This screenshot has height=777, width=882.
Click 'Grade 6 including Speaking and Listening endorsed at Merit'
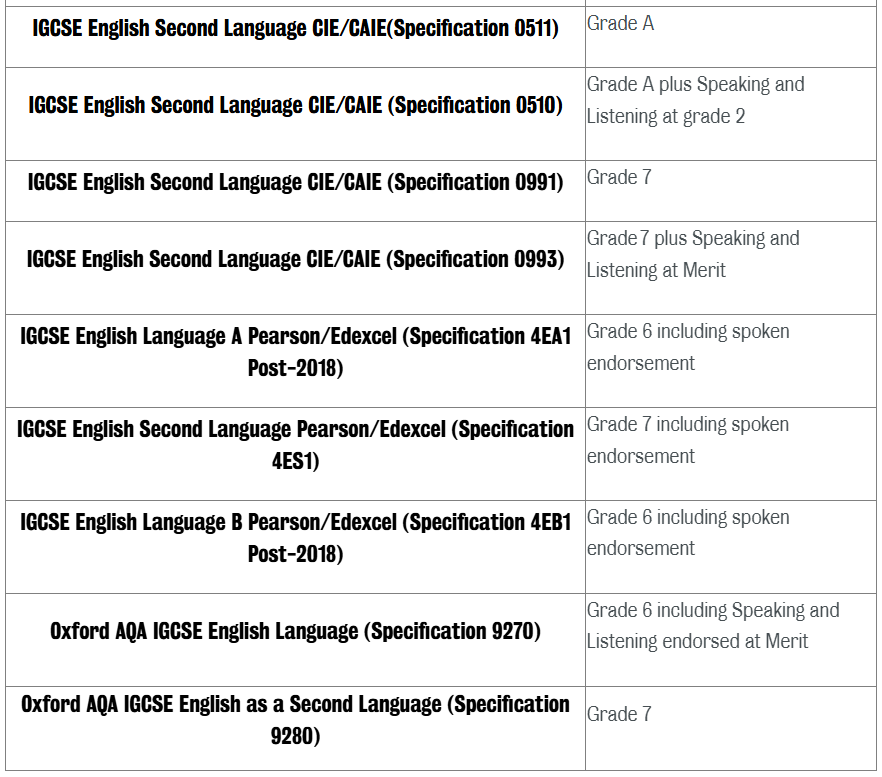[x=713, y=626]
